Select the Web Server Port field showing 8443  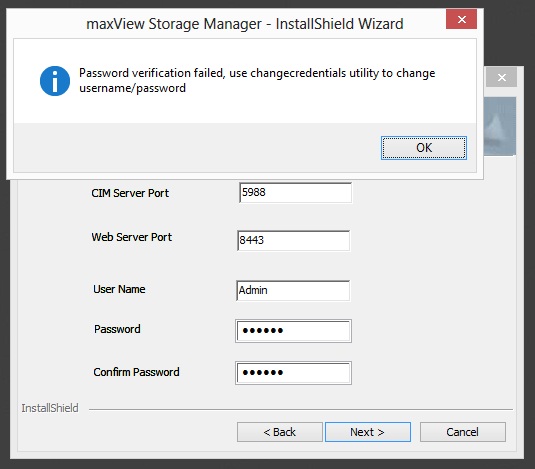pos(293,240)
